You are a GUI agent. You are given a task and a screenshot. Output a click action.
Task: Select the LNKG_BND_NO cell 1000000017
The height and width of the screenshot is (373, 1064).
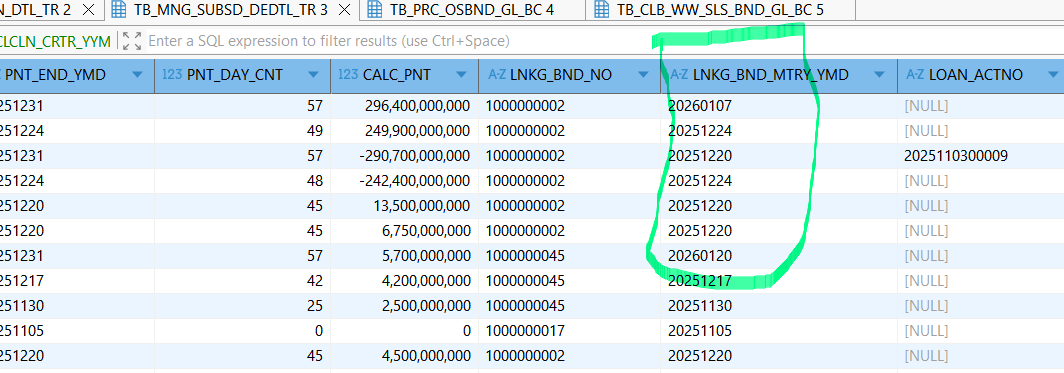point(569,331)
